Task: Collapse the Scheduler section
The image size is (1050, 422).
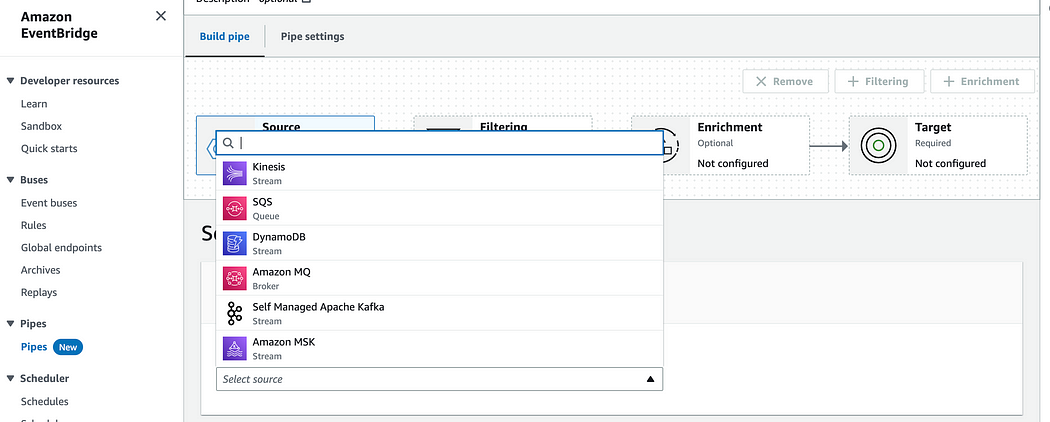Action: tap(11, 378)
